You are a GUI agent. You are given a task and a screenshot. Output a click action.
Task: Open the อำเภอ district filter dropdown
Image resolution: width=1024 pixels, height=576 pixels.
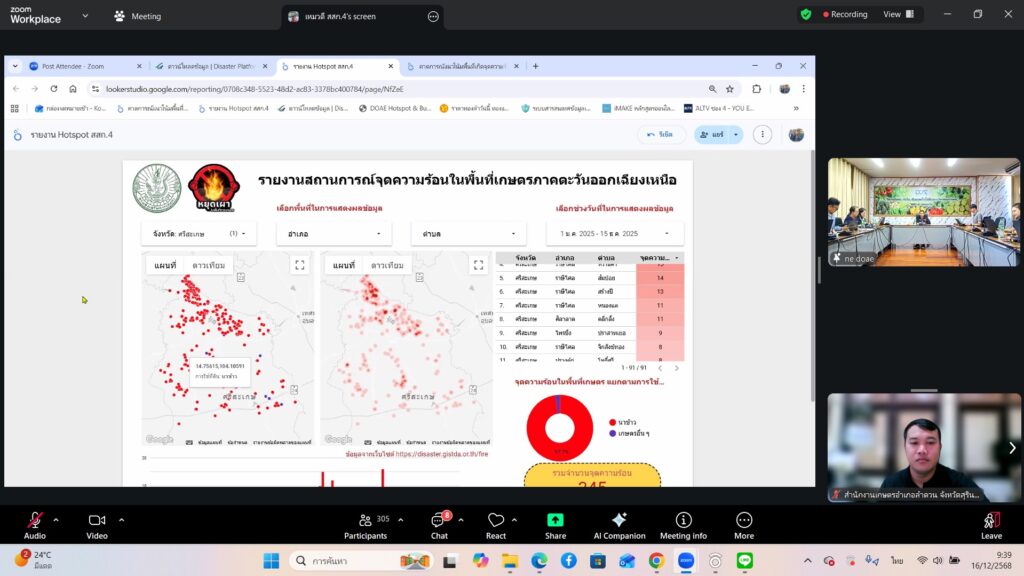pos(334,233)
